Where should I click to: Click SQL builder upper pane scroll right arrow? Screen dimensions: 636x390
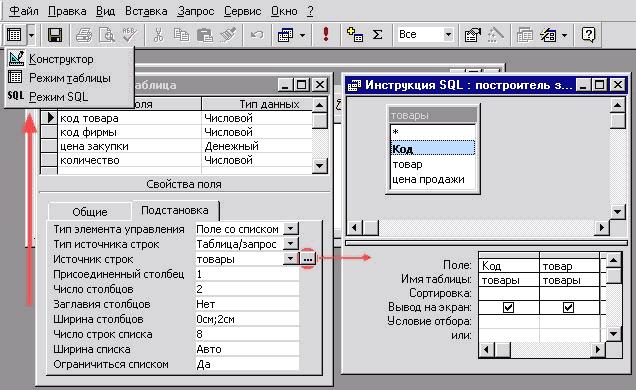(x=602, y=227)
